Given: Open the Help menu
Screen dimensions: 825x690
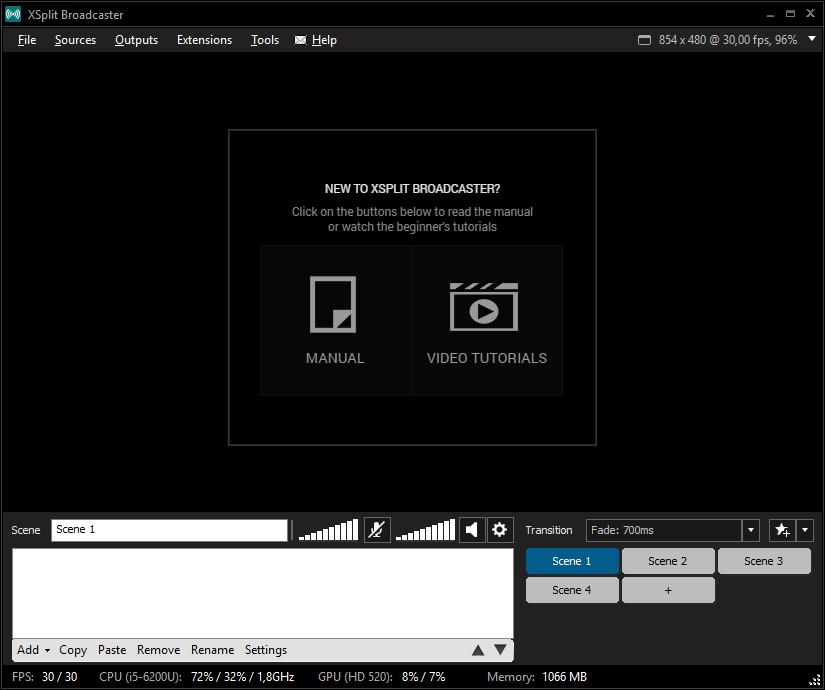Looking at the screenshot, I should coord(324,40).
